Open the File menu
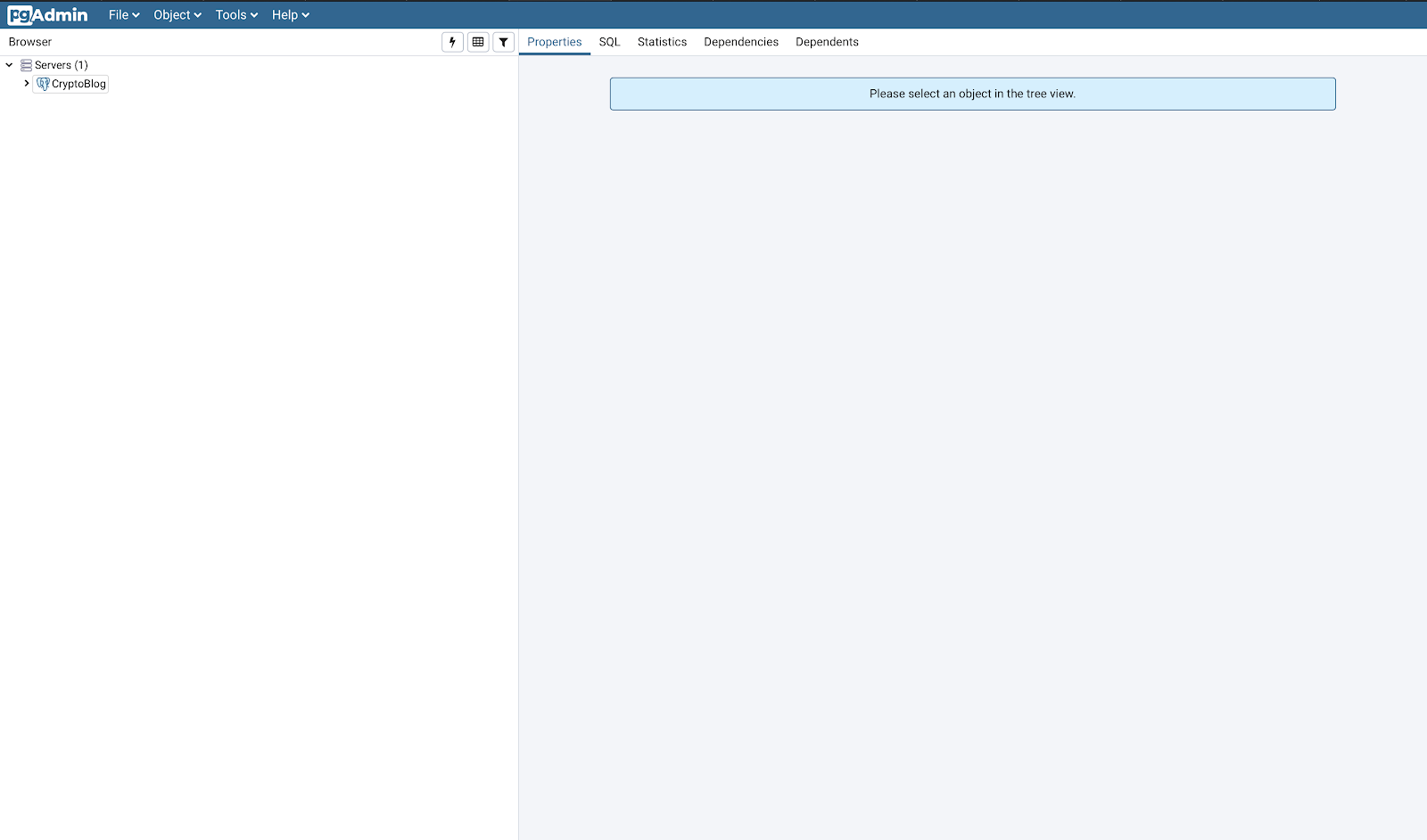1427x840 pixels. [124, 15]
